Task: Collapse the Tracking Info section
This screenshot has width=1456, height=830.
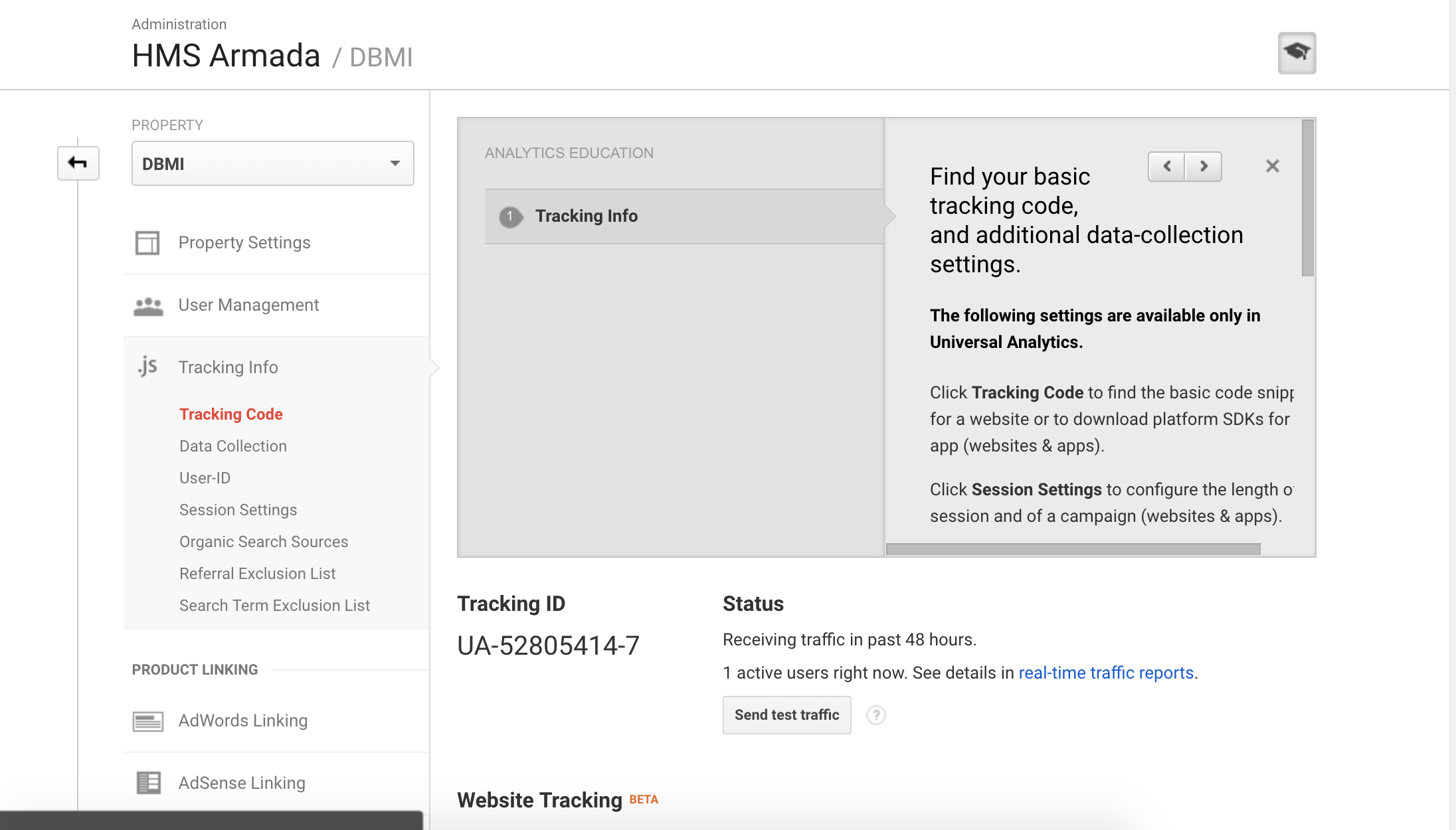Action: click(x=228, y=367)
